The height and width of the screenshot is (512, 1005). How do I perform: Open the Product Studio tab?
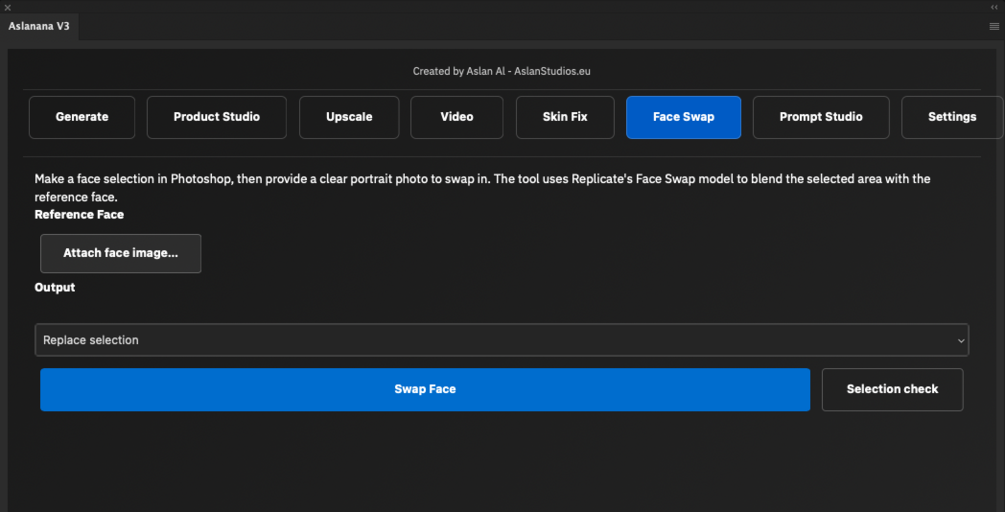tap(216, 117)
